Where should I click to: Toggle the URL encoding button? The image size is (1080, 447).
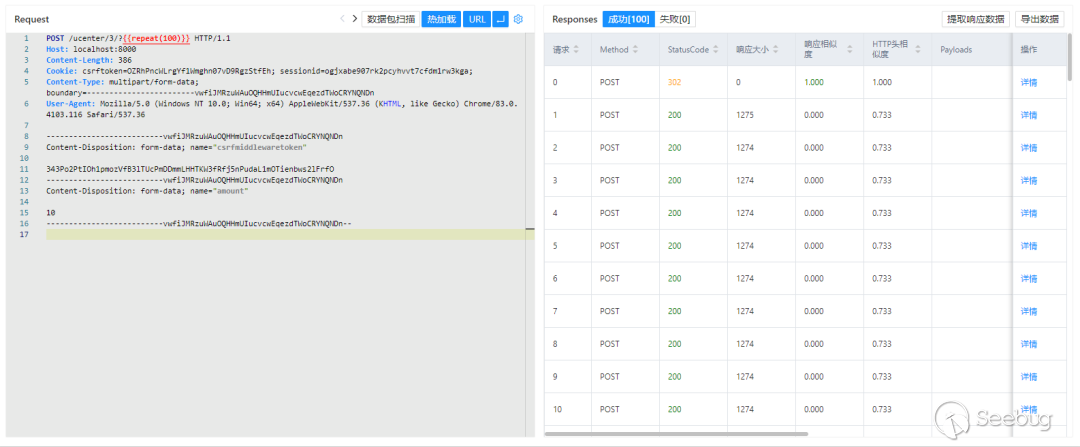(x=477, y=19)
